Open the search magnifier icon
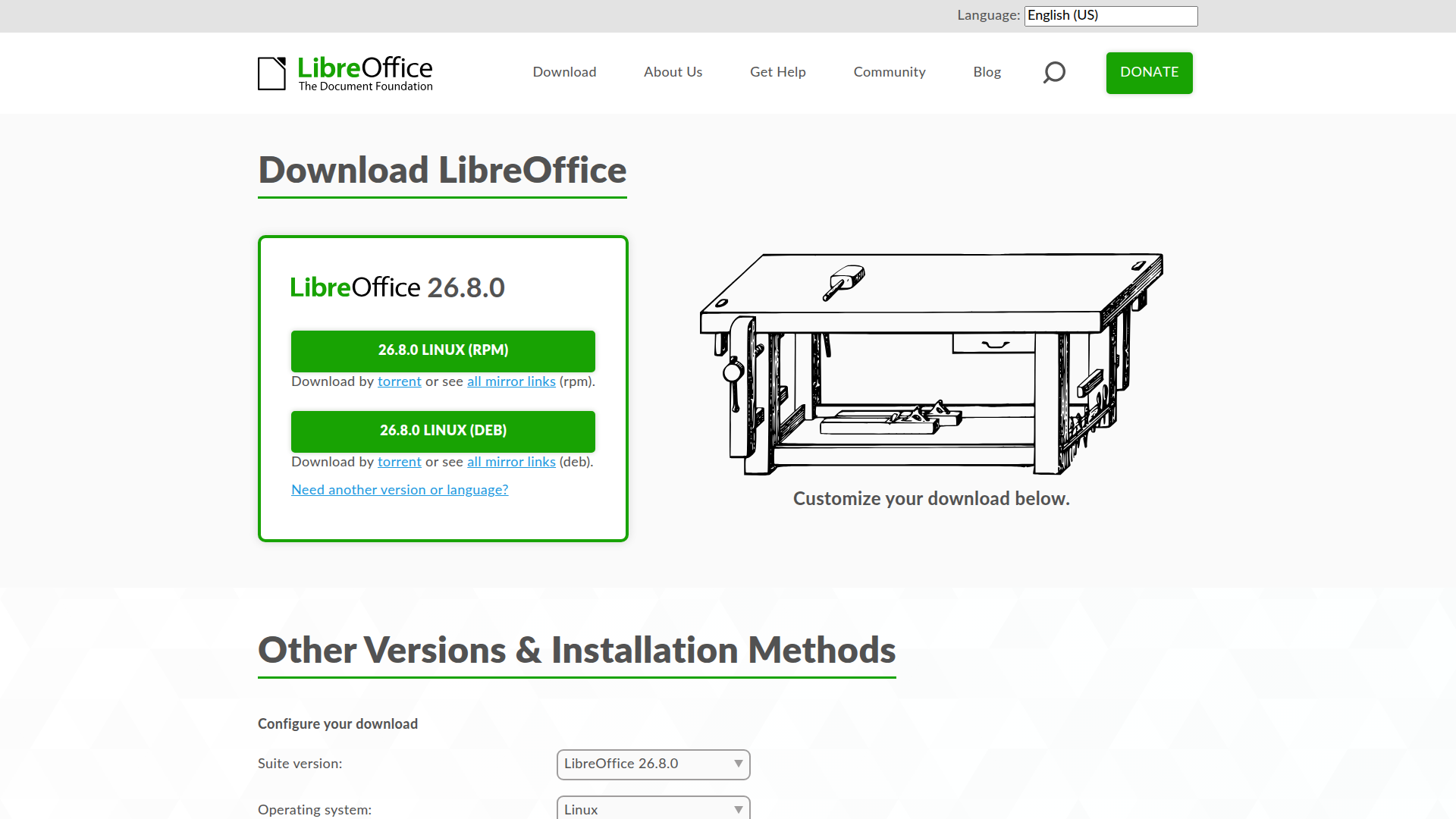 (x=1054, y=73)
